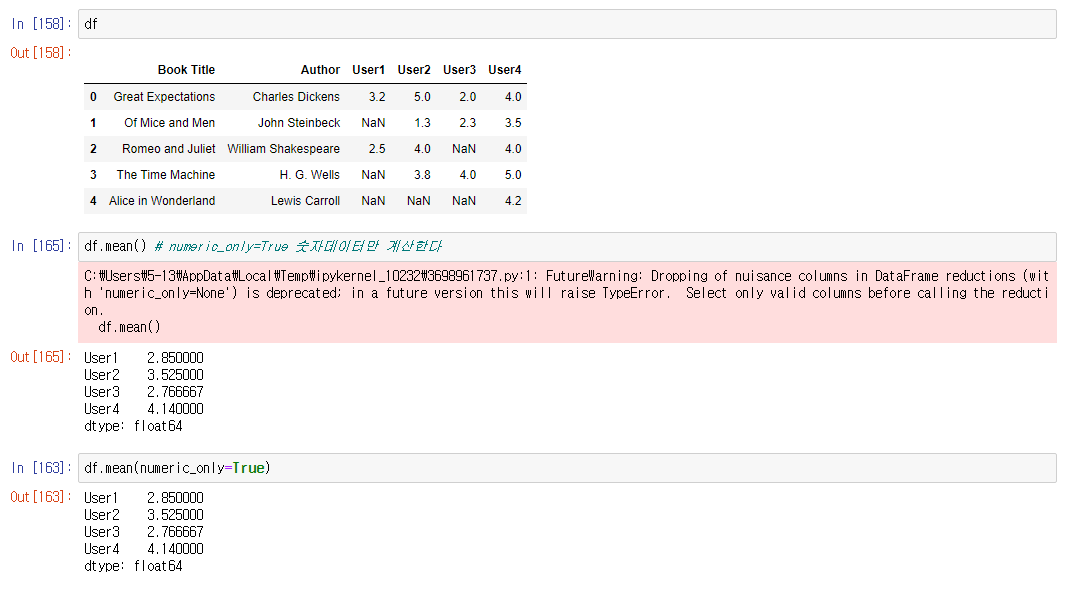The height and width of the screenshot is (590, 1068).
Task: Click the Alice in Wonderland cell
Action: click(162, 200)
